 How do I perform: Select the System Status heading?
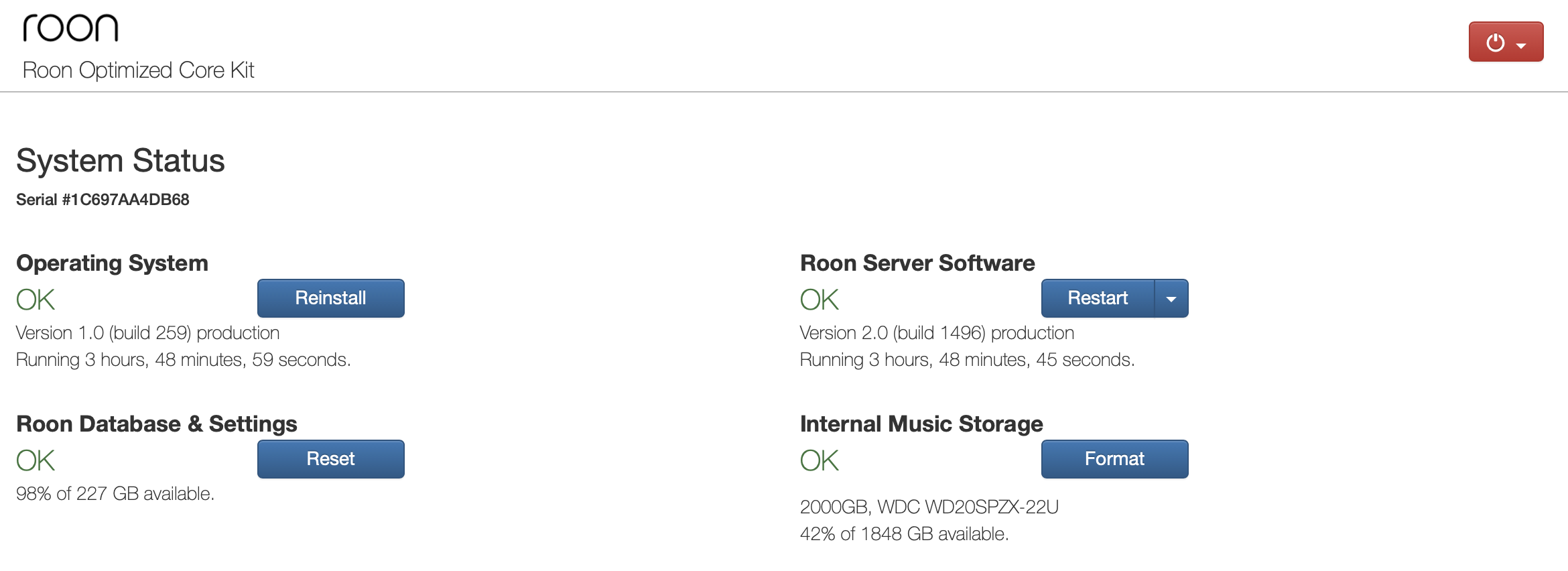[x=121, y=161]
